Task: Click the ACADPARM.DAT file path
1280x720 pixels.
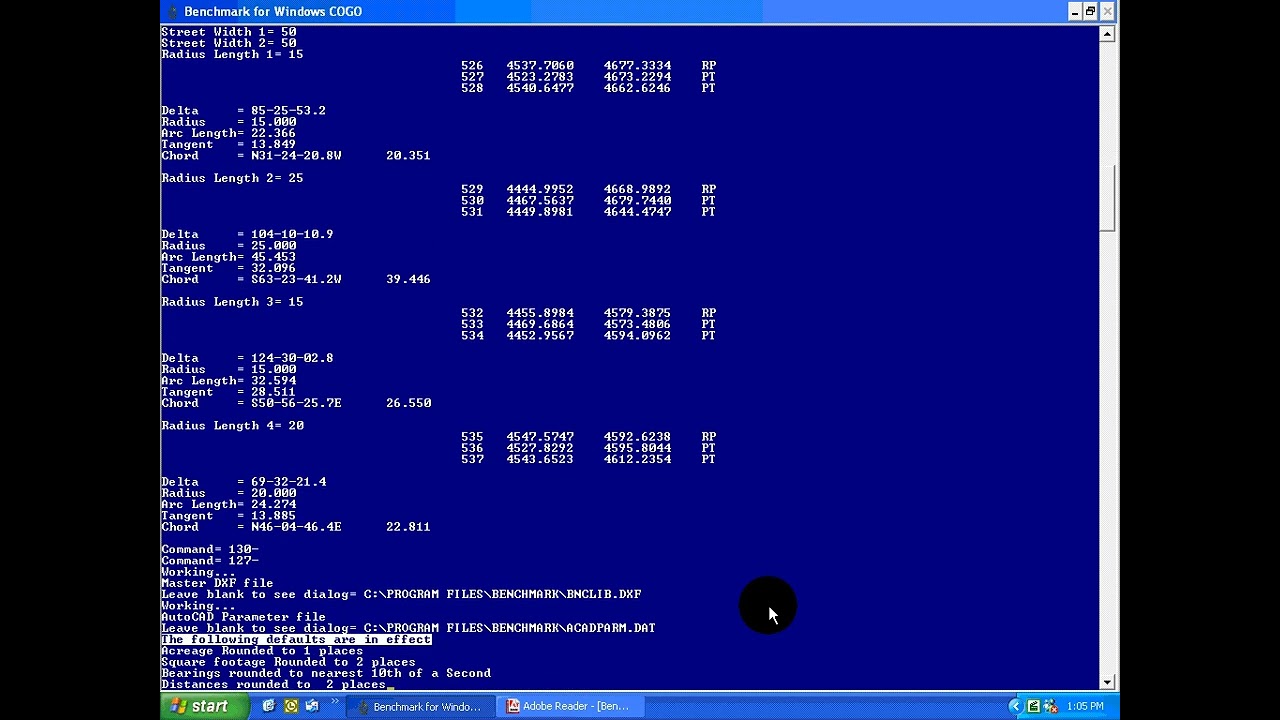Action: [509, 628]
